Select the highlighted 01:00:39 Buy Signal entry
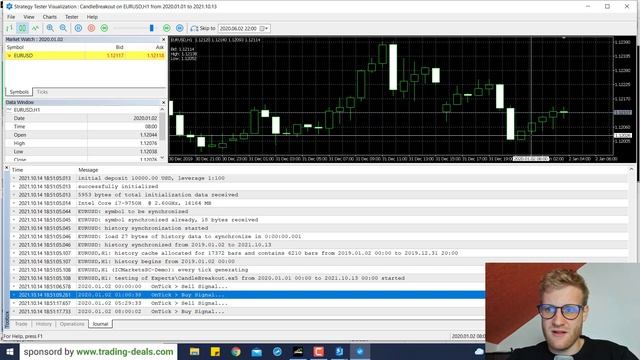 pos(248,295)
